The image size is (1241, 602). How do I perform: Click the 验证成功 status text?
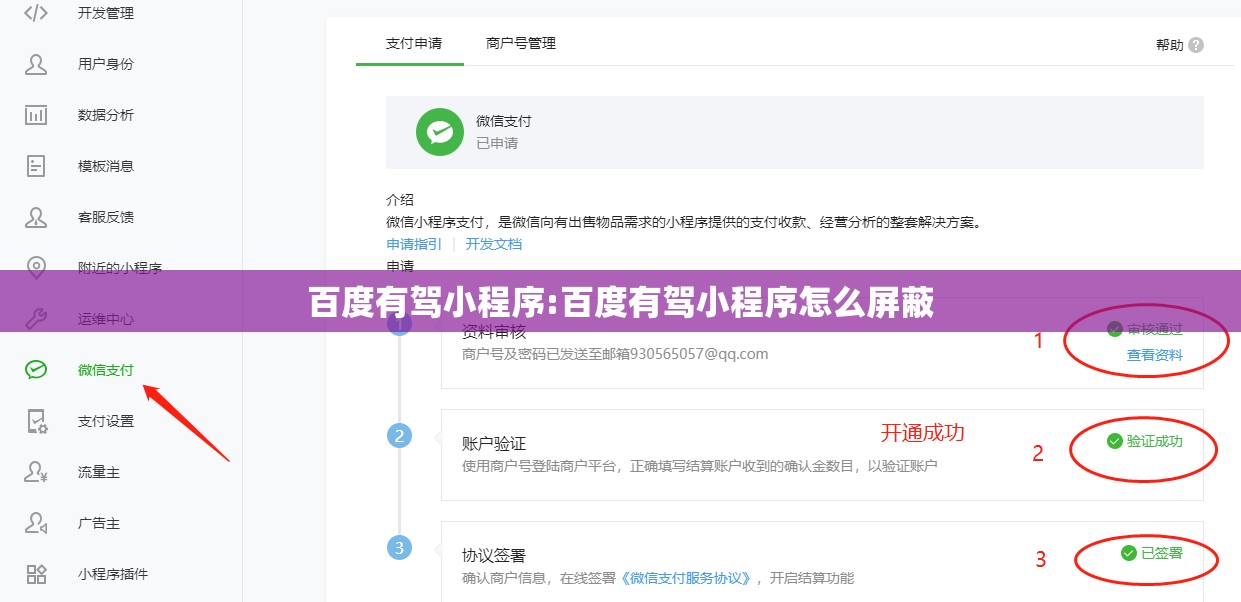(x=1155, y=441)
